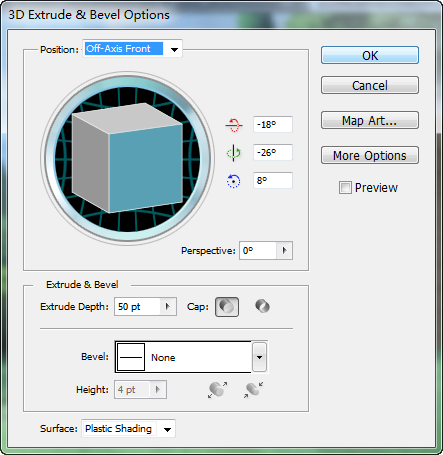The height and width of the screenshot is (455, 443).
Task: Open the Surface Plastic Shading dropdown
Action: click(x=129, y=429)
